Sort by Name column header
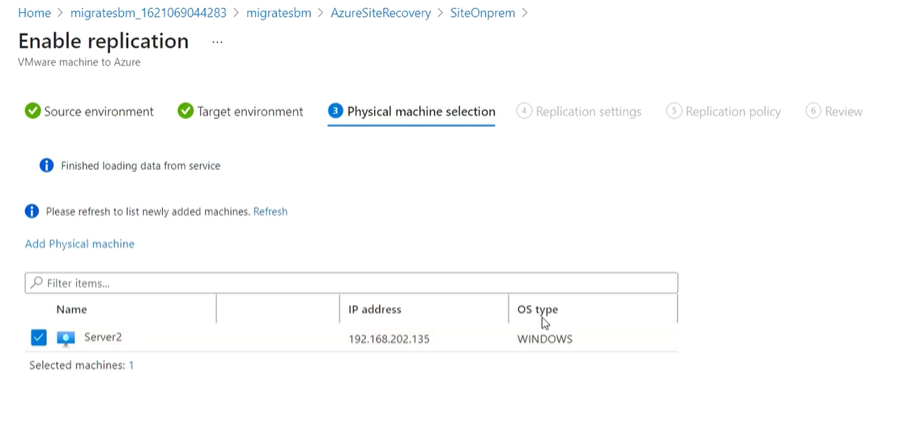 pyautogui.click(x=71, y=309)
